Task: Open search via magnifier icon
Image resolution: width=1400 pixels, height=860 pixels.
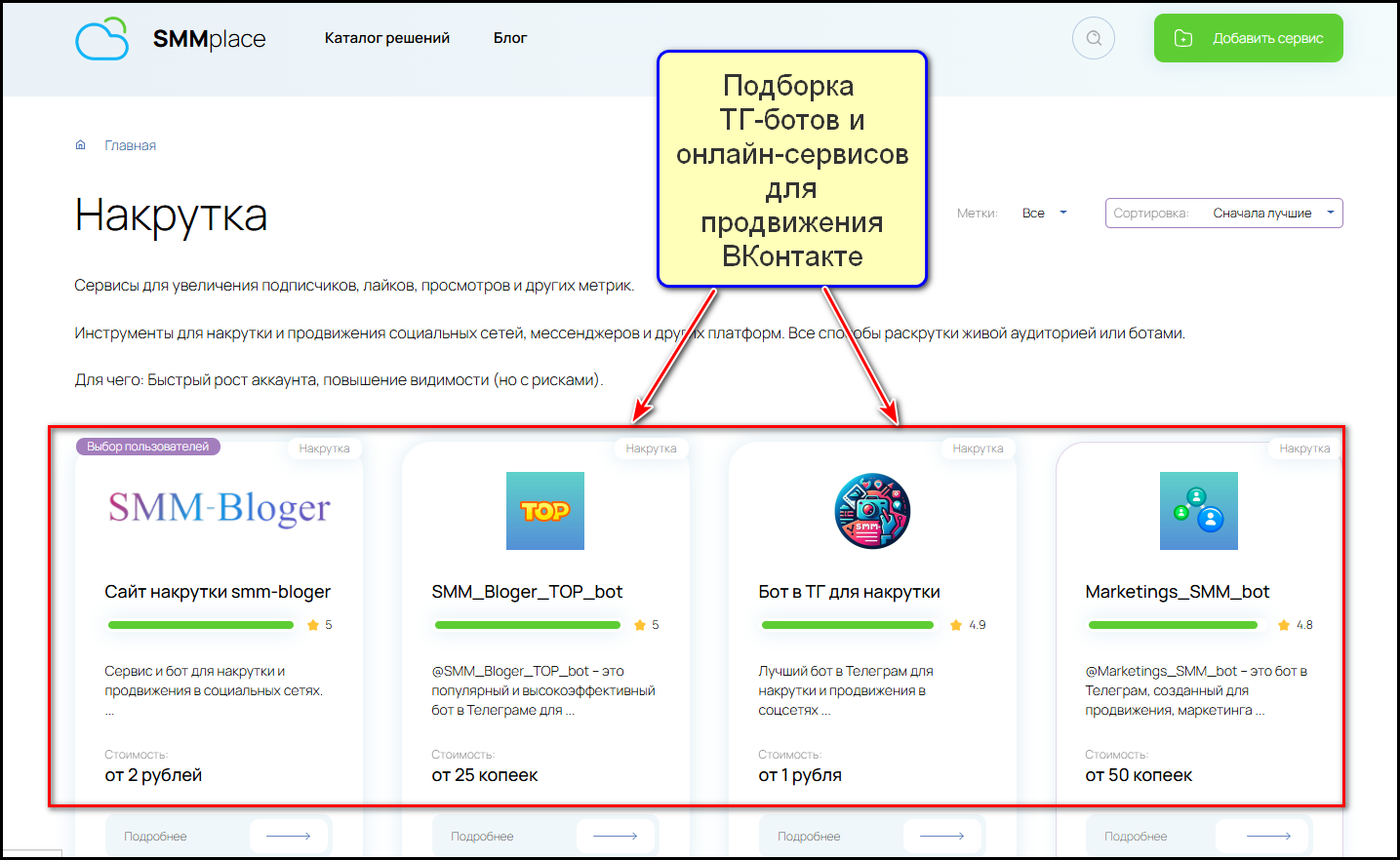Action: [x=1093, y=39]
